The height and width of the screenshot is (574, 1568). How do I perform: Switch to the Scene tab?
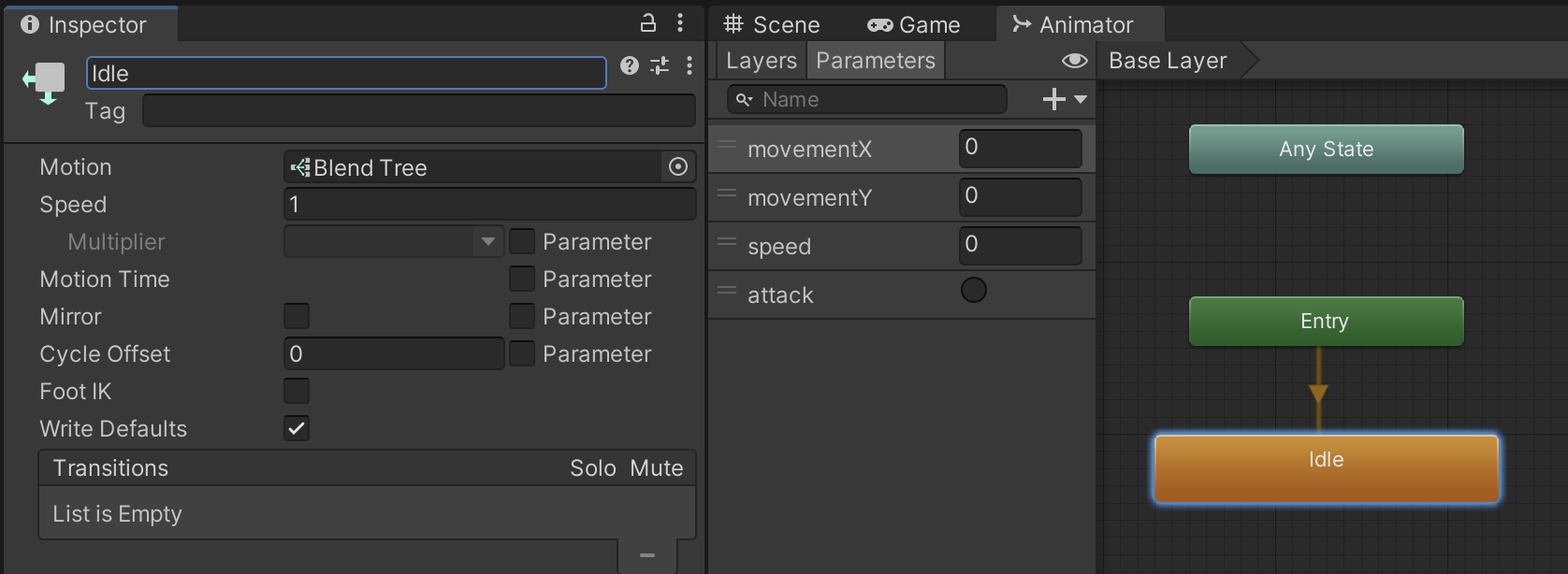pyautogui.click(x=773, y=24)
